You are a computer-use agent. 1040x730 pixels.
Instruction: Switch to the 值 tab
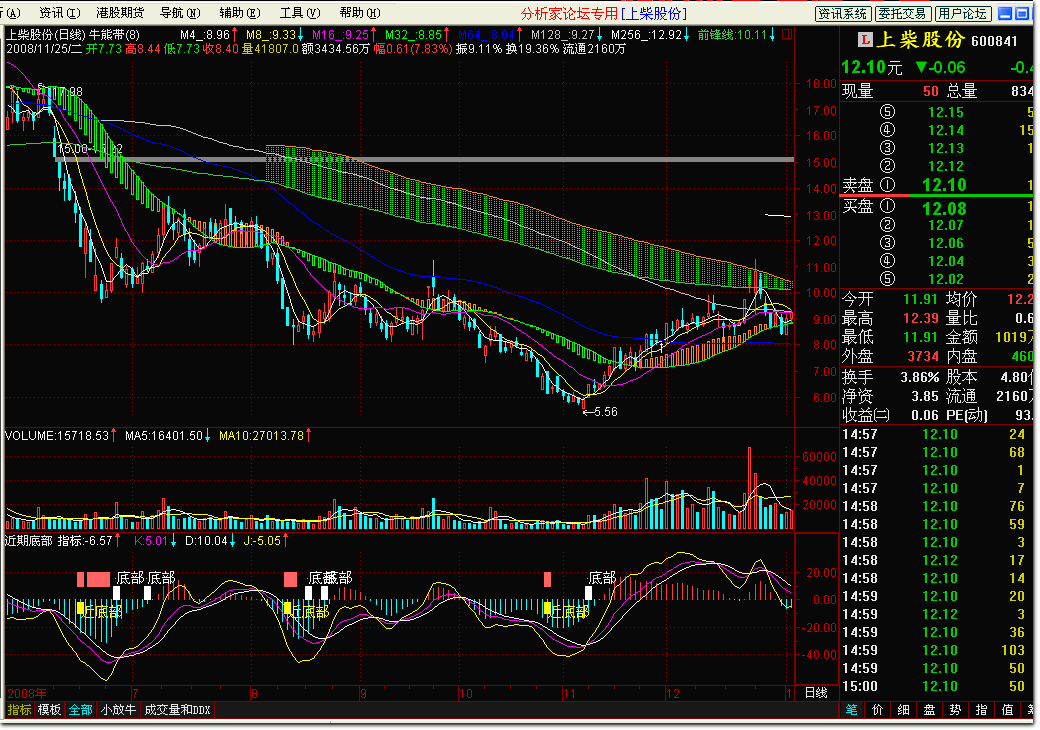pyautogui.click(x=1008, y=710)
